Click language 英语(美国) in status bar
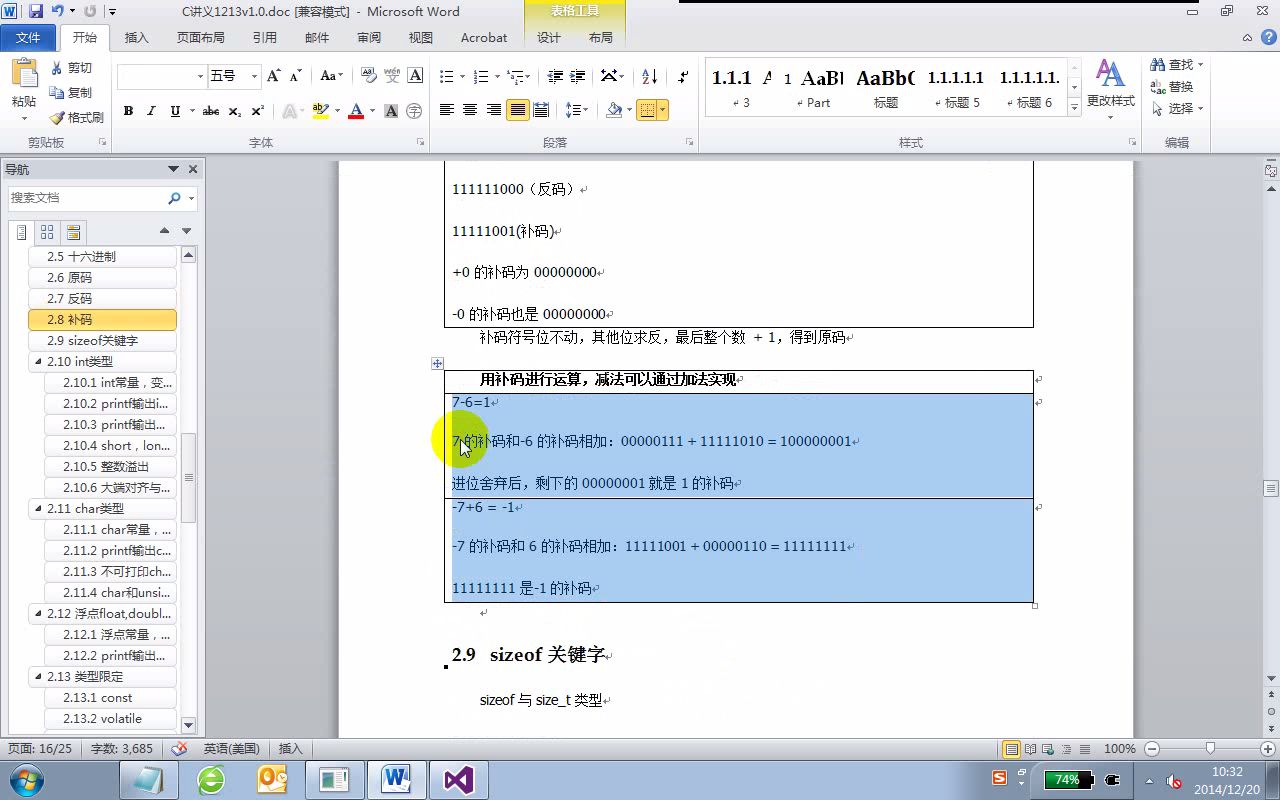 click(232, 749)
